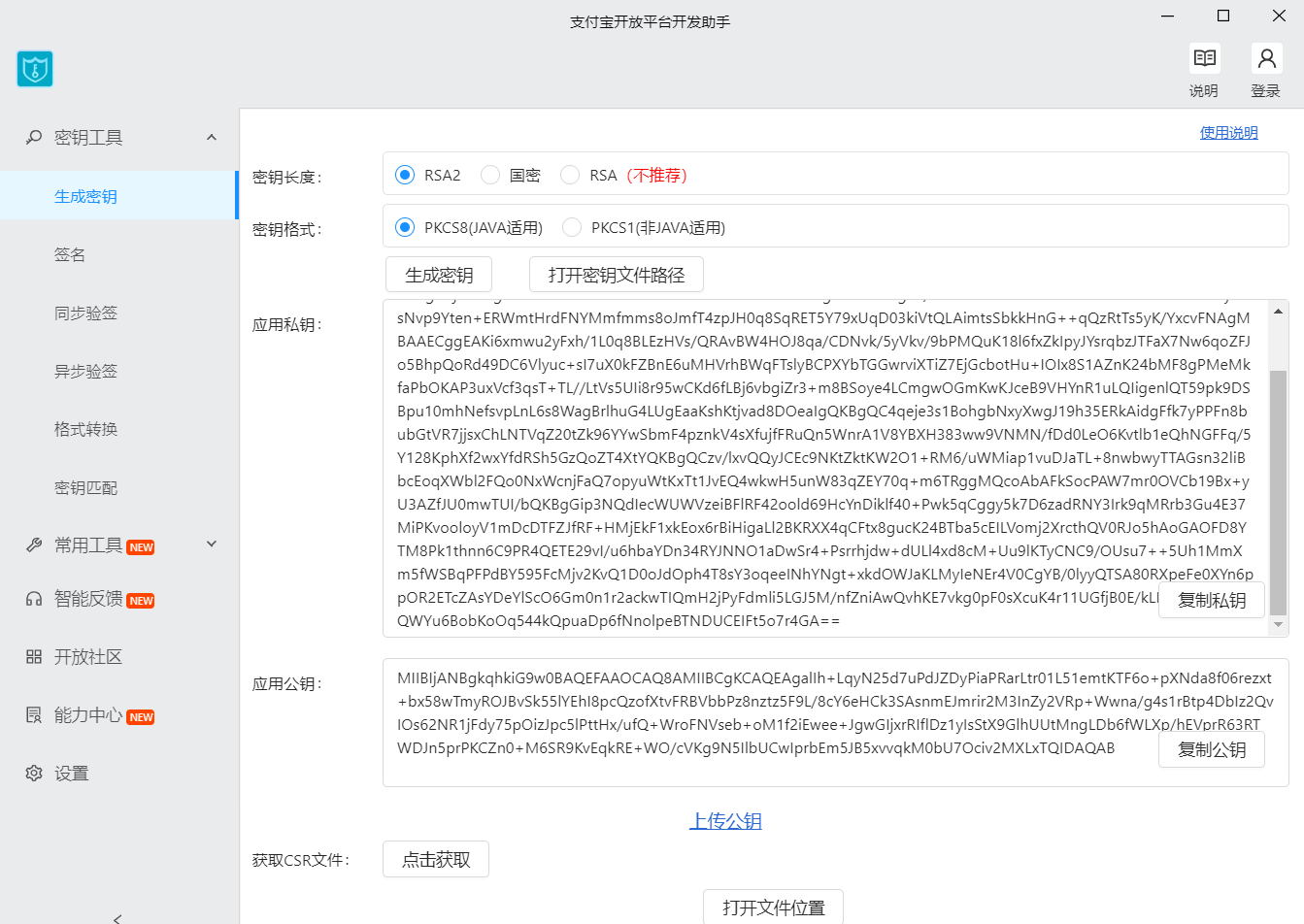The image size is (1304, 924).
Task: Click the 获取CSR文件: label
Action: pos(300,860)
